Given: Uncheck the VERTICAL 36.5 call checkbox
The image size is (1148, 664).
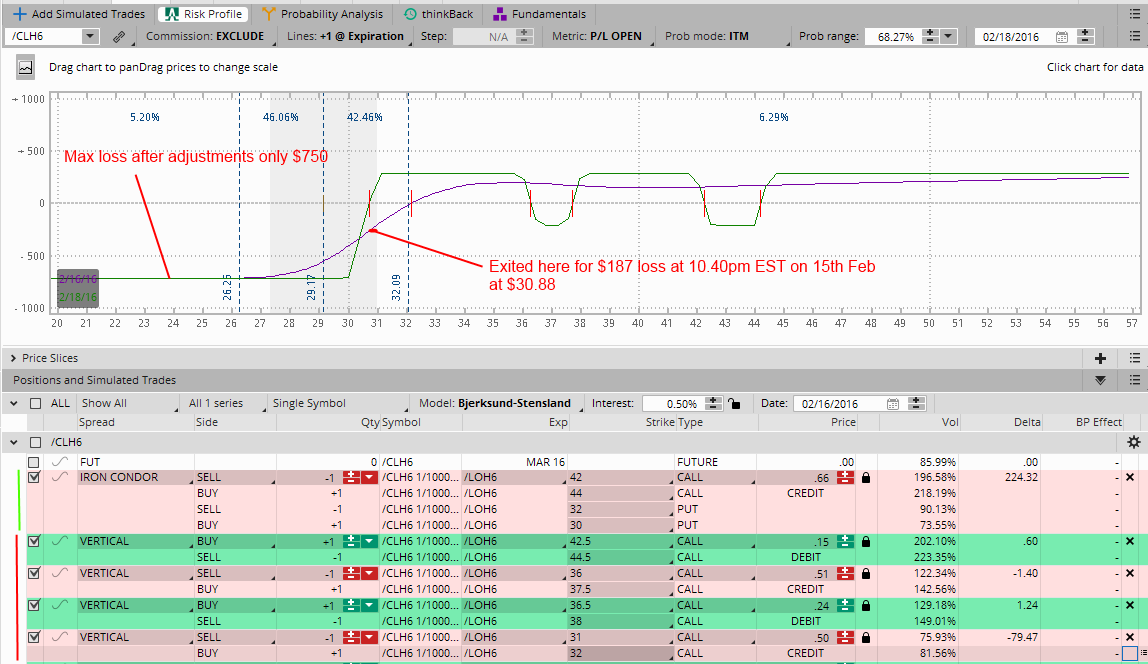Looking at the screenshot, I should tap(34, 605).
